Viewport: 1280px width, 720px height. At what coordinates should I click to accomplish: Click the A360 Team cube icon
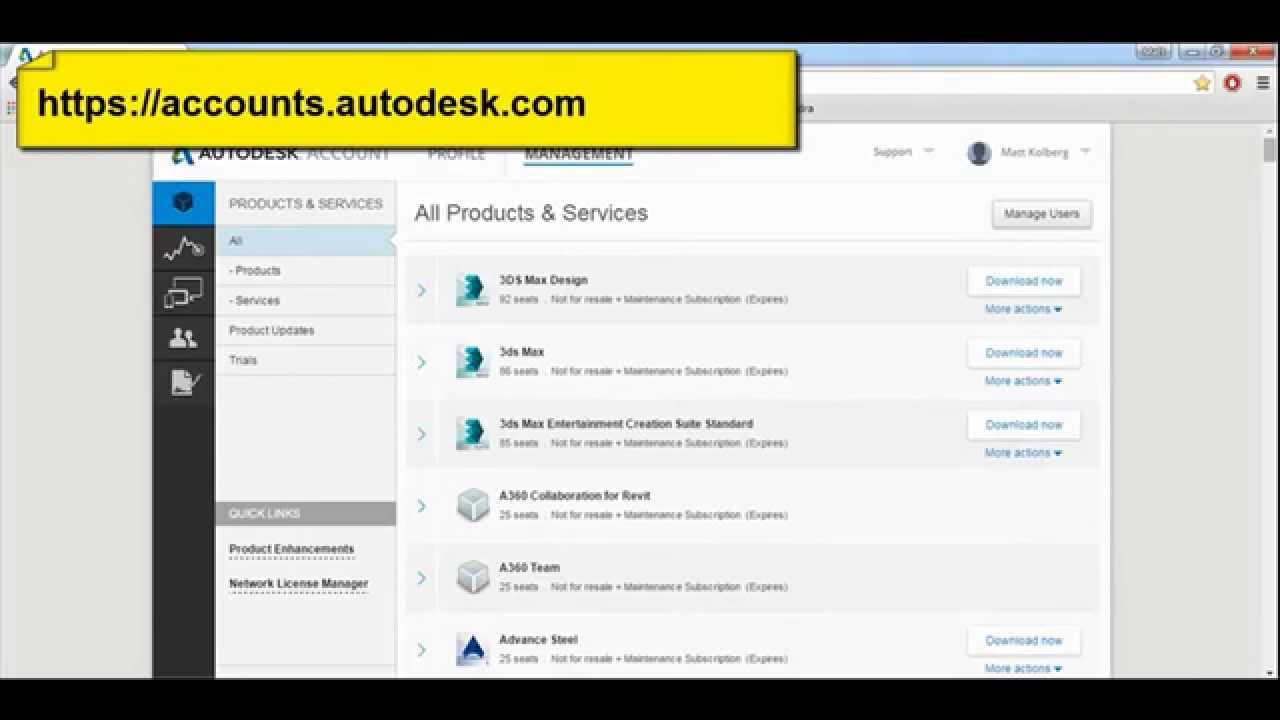[472, 577]
